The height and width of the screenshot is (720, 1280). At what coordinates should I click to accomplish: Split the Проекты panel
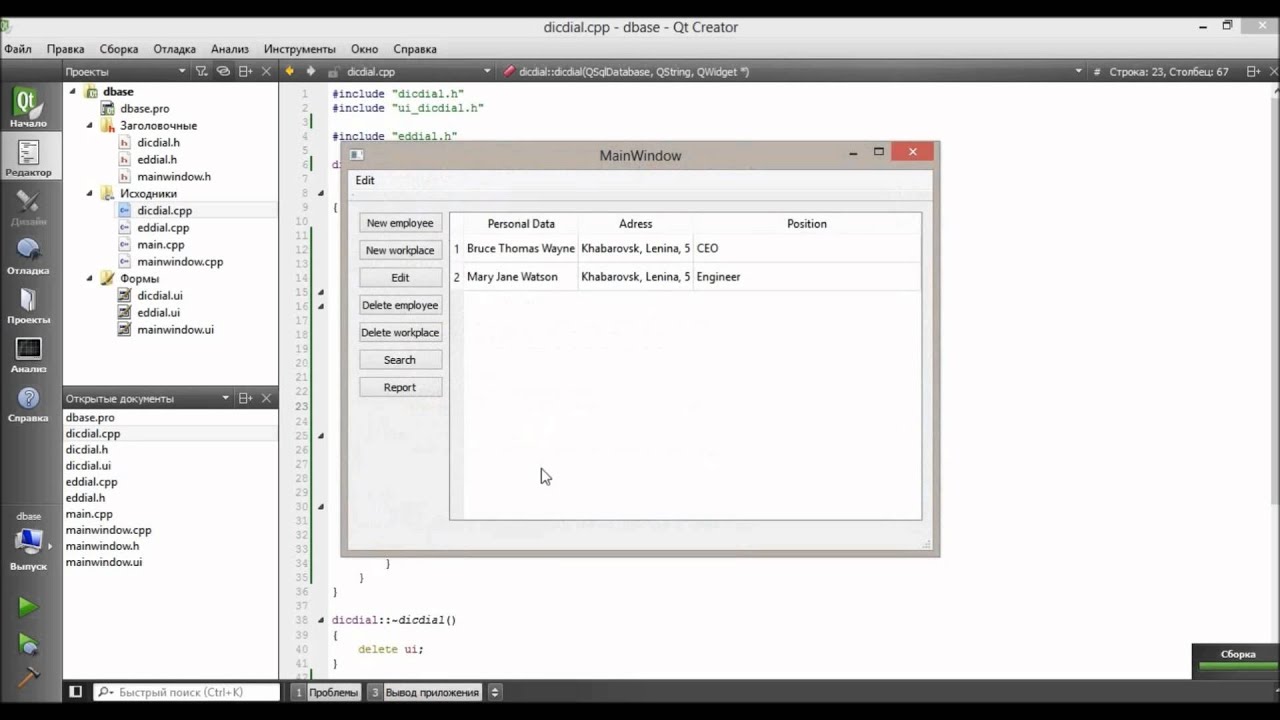245,72
